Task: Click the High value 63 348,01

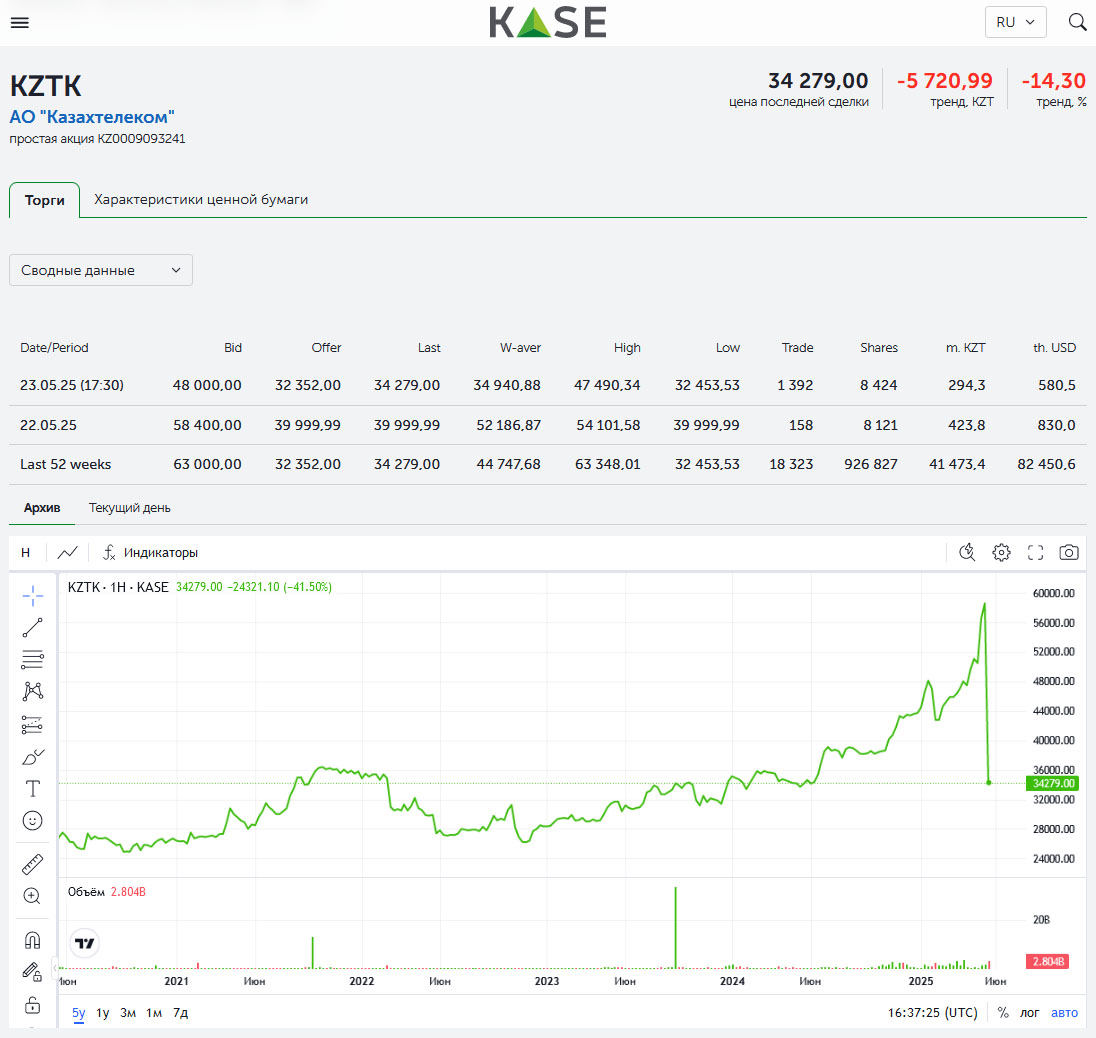Action: click(607, 464)
